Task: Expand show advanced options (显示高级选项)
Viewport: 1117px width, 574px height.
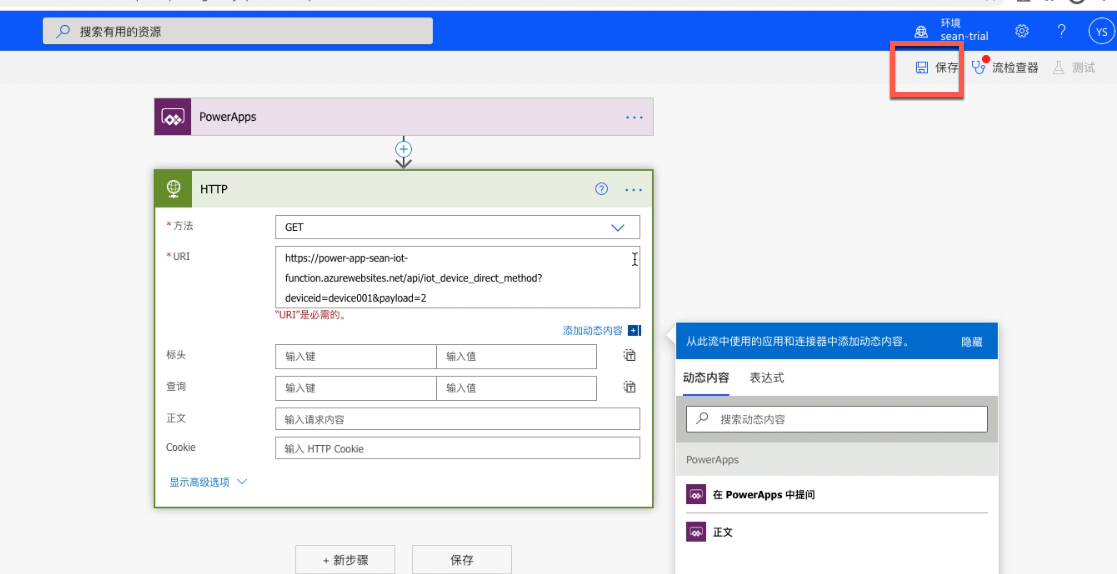Action: 208,482
